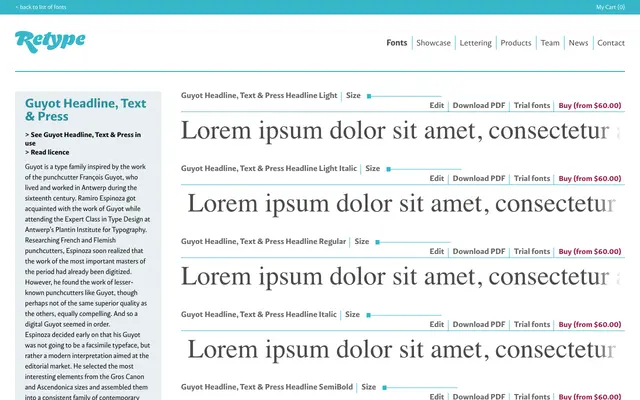
Task: Buy Headline Italic from $60.00
Action: [590, 324]
